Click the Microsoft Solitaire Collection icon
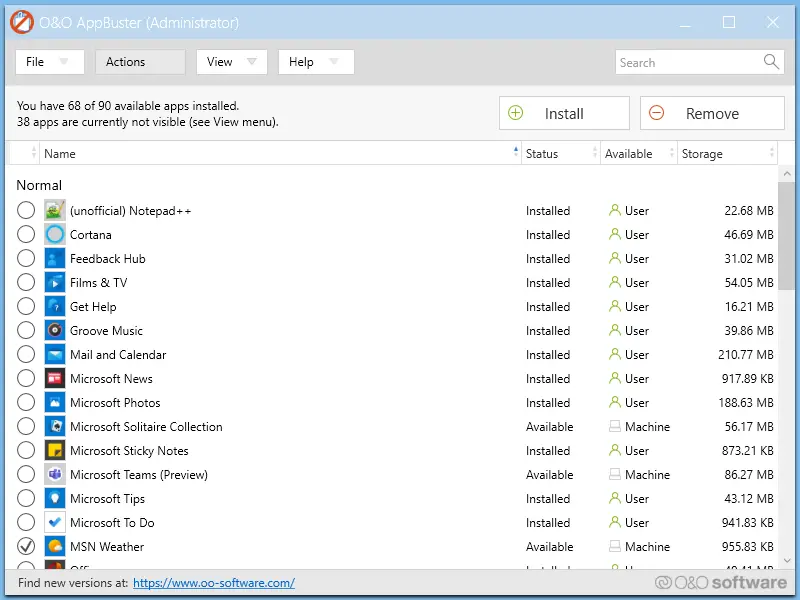Screen dimensions: 800x600 [x=55, y=426]
